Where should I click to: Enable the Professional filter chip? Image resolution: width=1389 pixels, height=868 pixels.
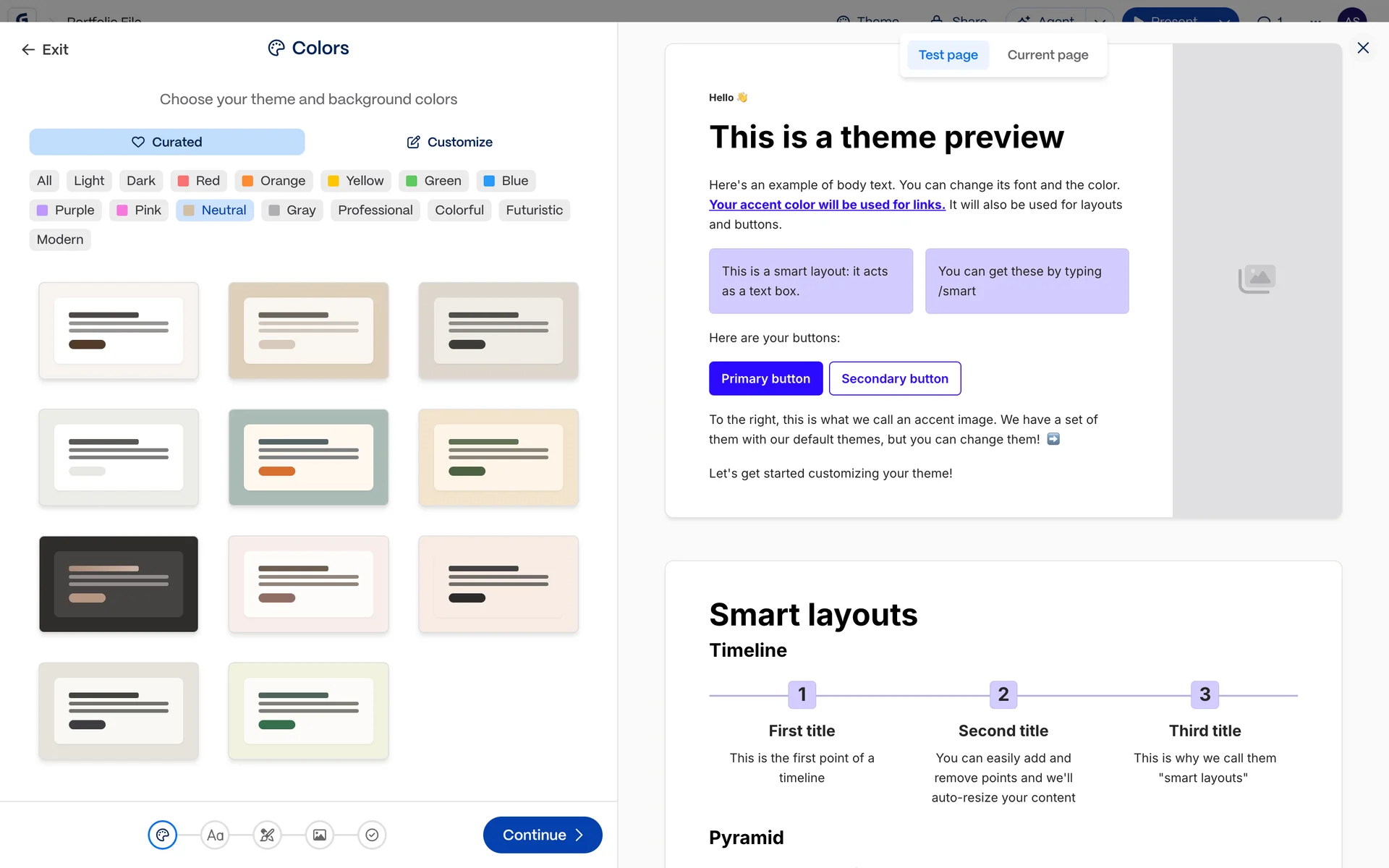(x=375, y=210)
